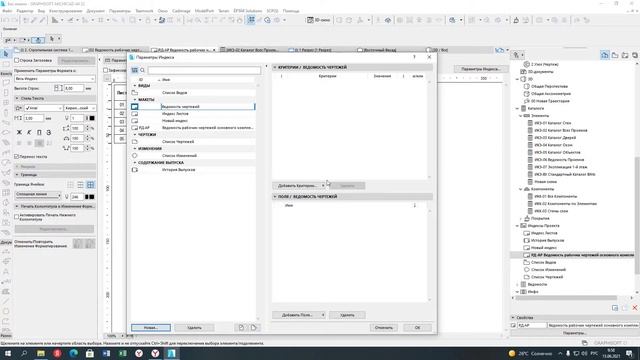Open the Layout Book navigator icon
640x360 pixels.
(625, 55)
